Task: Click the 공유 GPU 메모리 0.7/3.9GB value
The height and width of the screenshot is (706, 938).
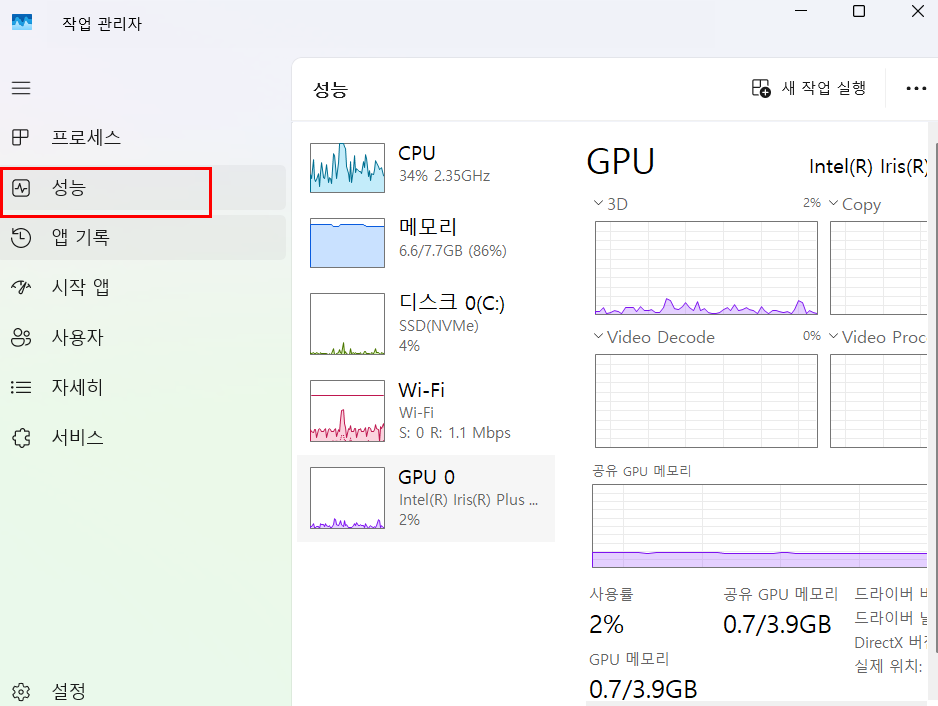Action: [777, 625]
